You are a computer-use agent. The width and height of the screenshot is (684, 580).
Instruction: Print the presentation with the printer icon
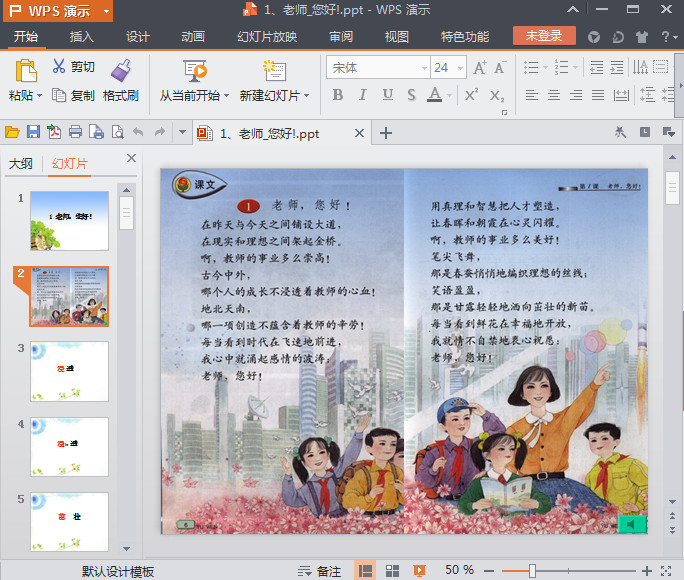click(75, 132)
